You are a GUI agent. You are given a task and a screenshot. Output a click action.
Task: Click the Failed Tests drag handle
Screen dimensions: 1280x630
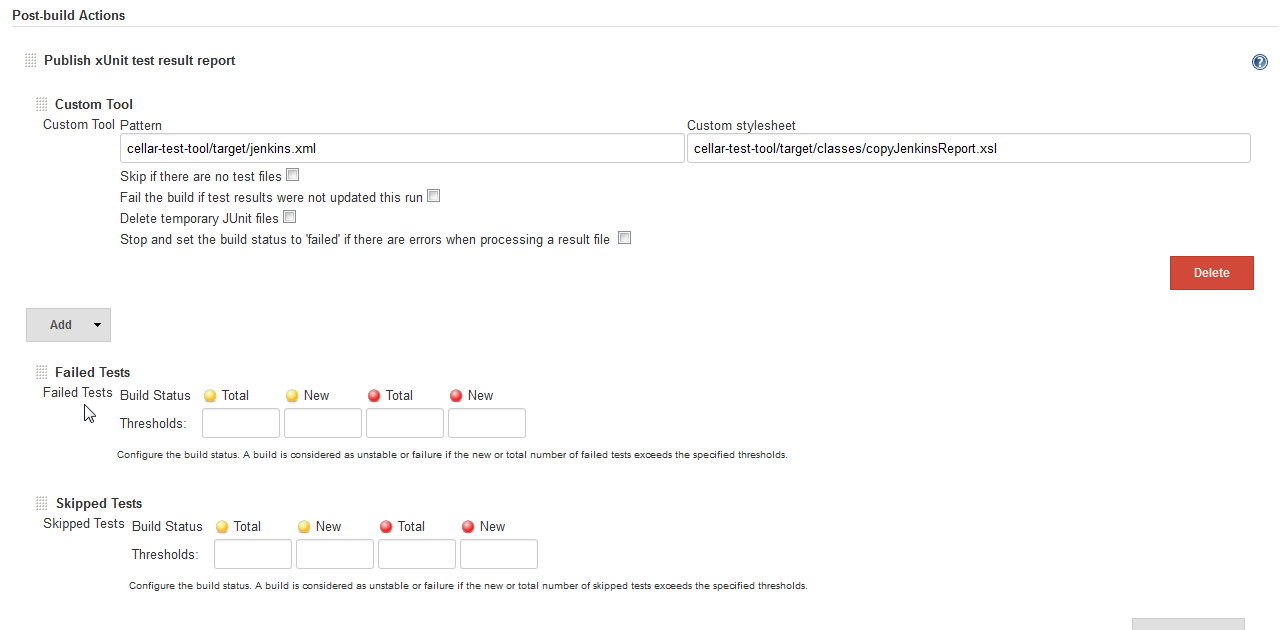(x=42, y=373)
